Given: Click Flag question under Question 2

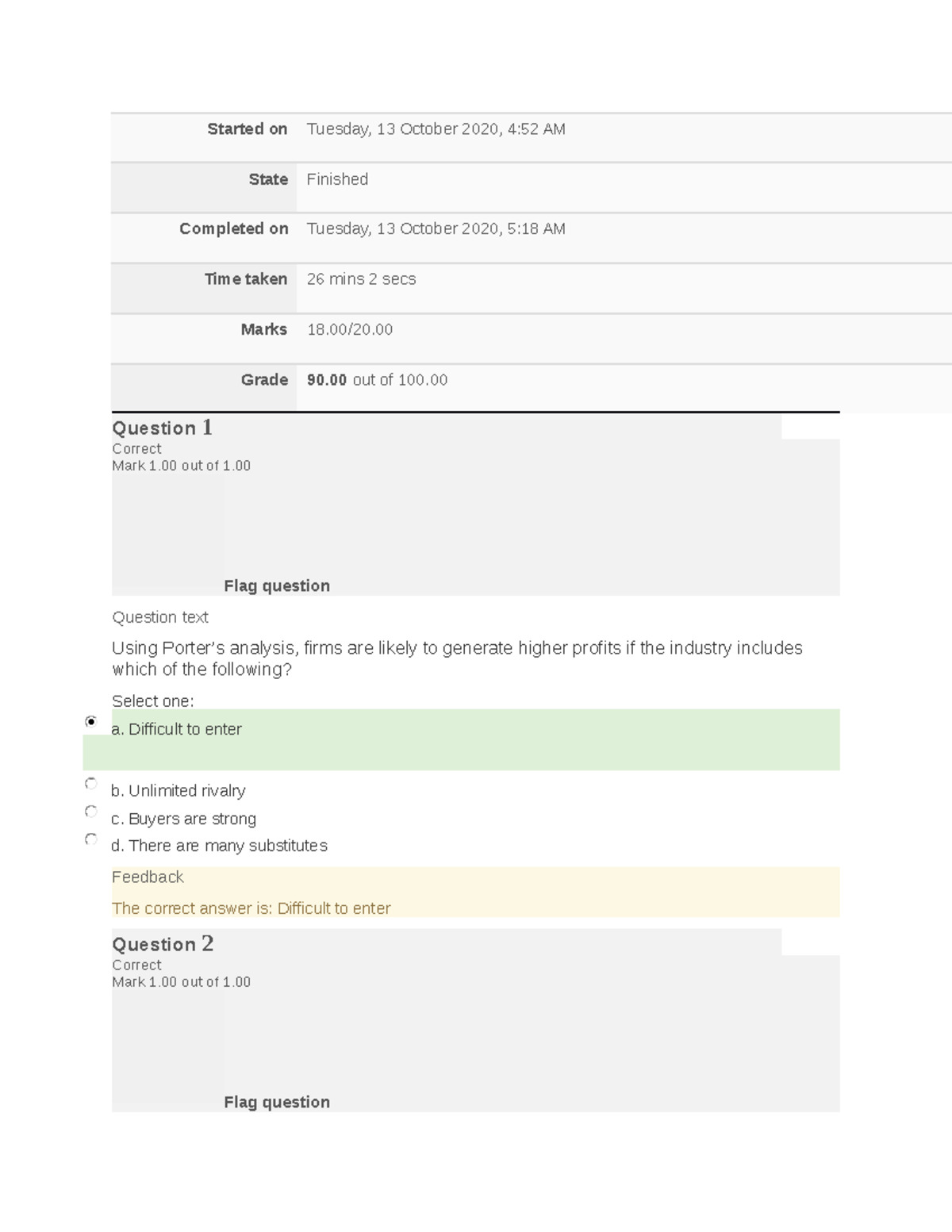Looking at the screenshot, I should 276,1101.
